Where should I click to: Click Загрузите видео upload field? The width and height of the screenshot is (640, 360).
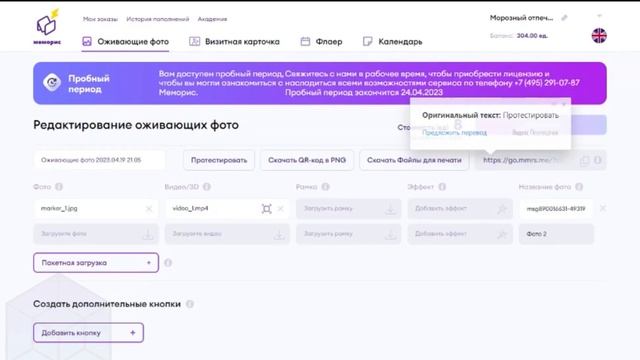pos(227,234)
